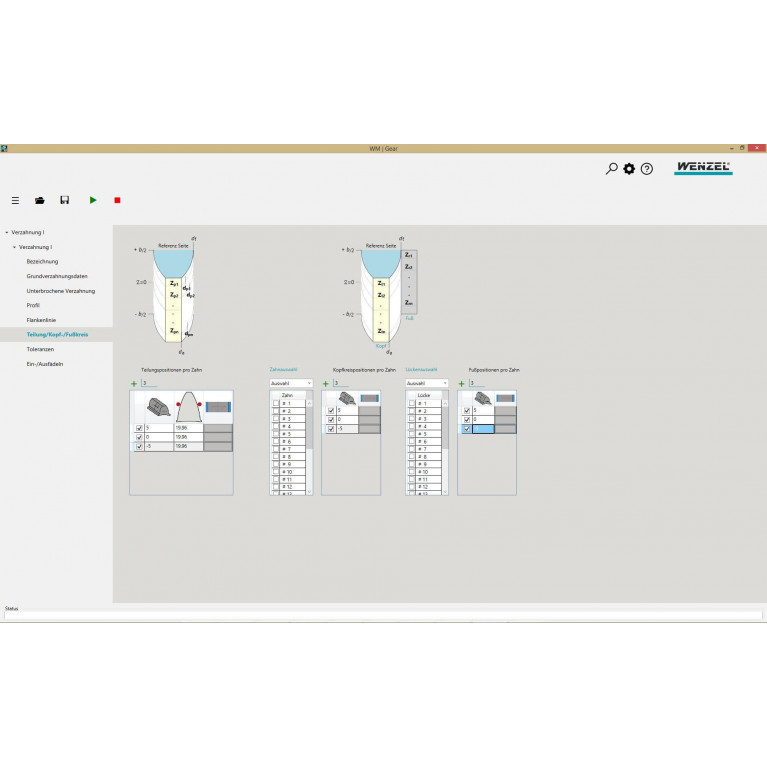Uncheck Teilungspositionen row with value 0
The height and width of the screenshot is (767, 767).
[x=139, y=437]
